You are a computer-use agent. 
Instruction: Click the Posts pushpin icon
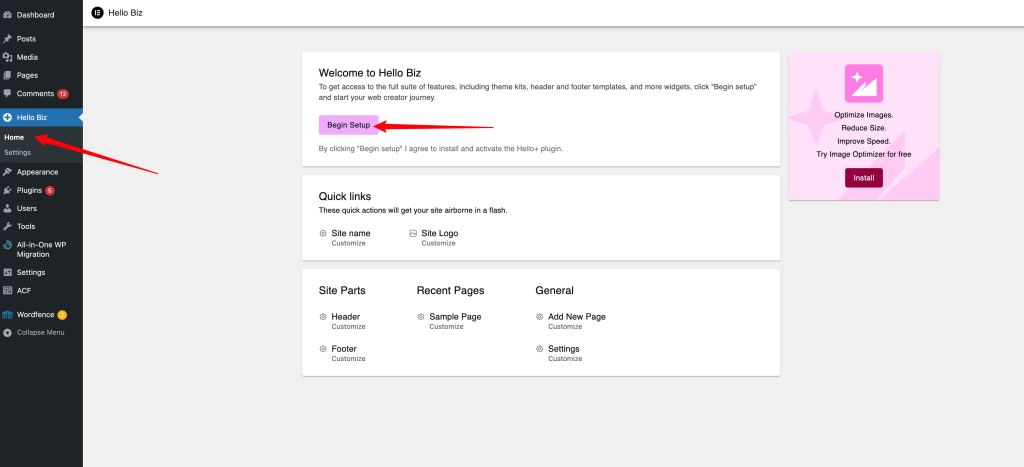click(x=7, y=39)
